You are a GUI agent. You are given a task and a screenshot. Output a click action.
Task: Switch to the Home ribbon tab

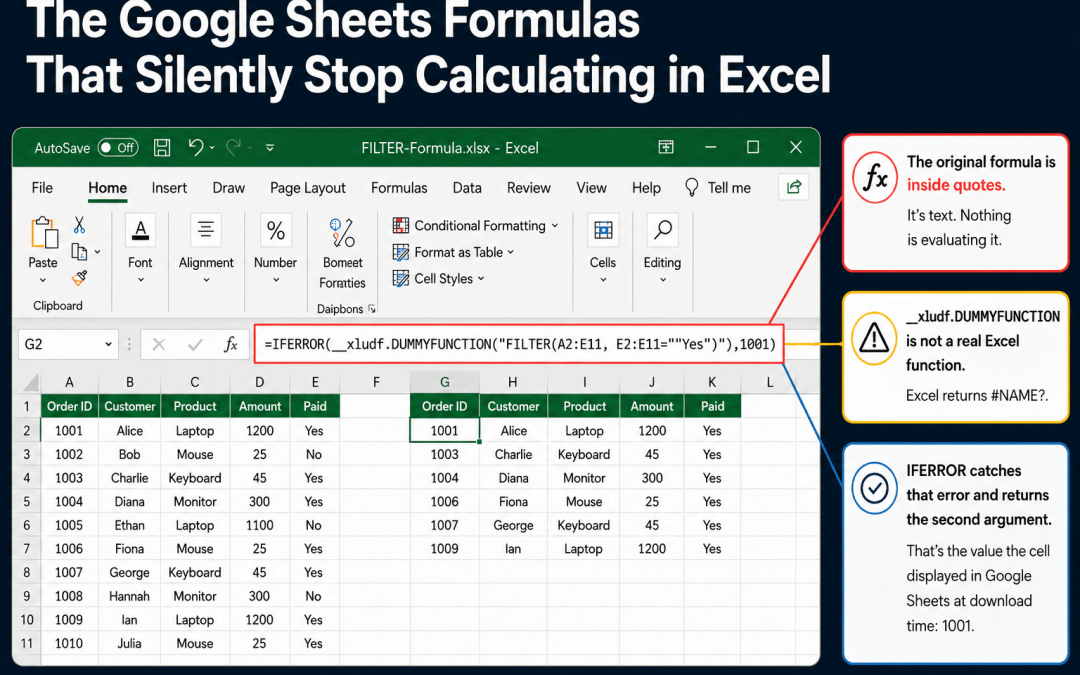coord(107,188)
